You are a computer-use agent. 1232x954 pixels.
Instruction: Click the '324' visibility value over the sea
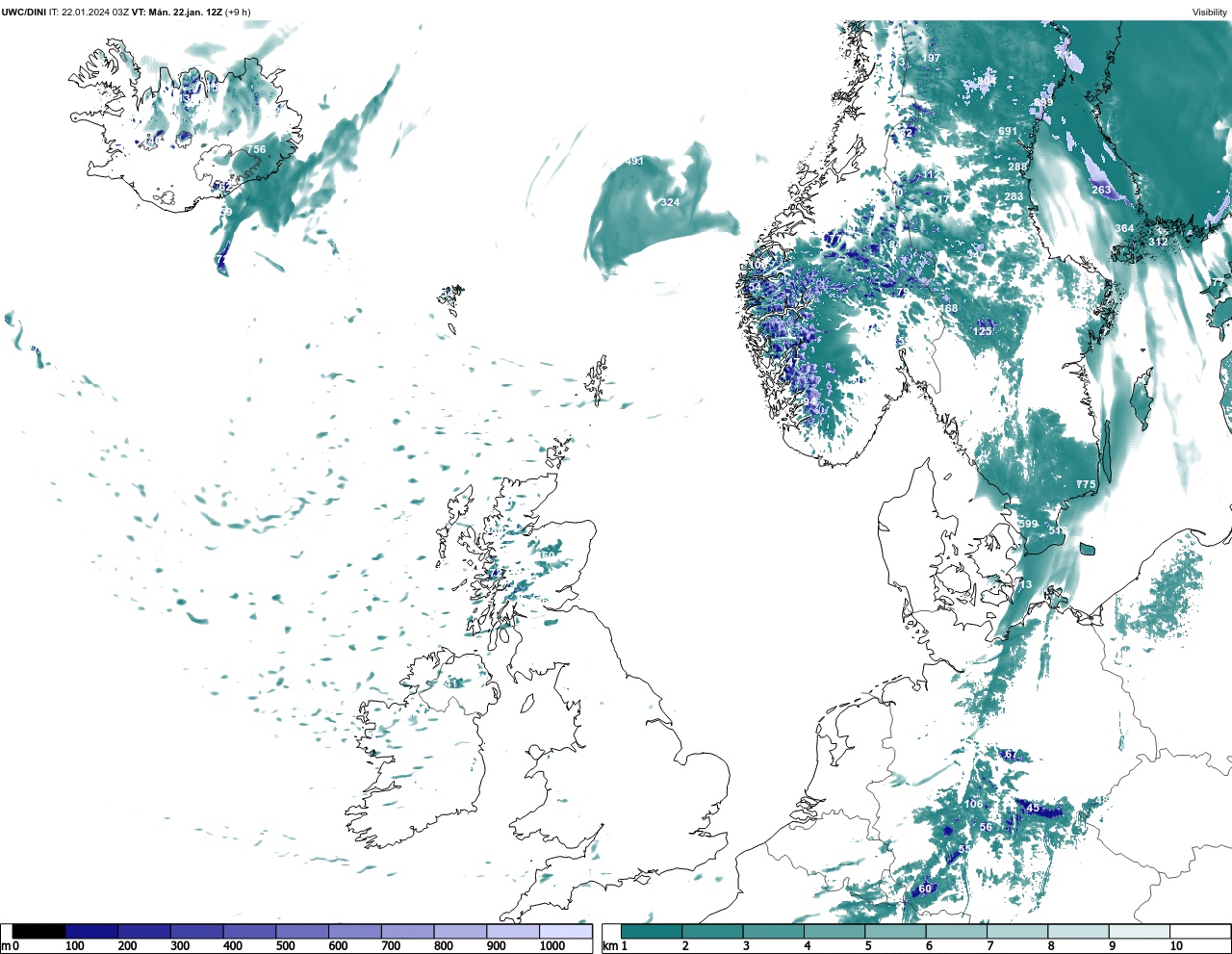click(x=670, y=202)
